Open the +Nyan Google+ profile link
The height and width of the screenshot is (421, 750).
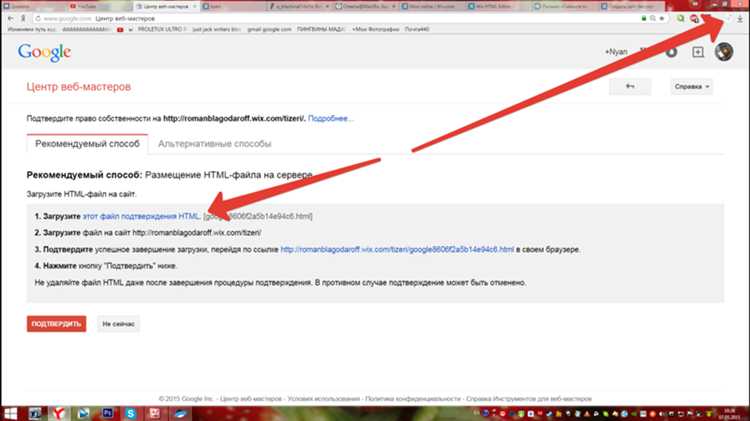point(616,52)
